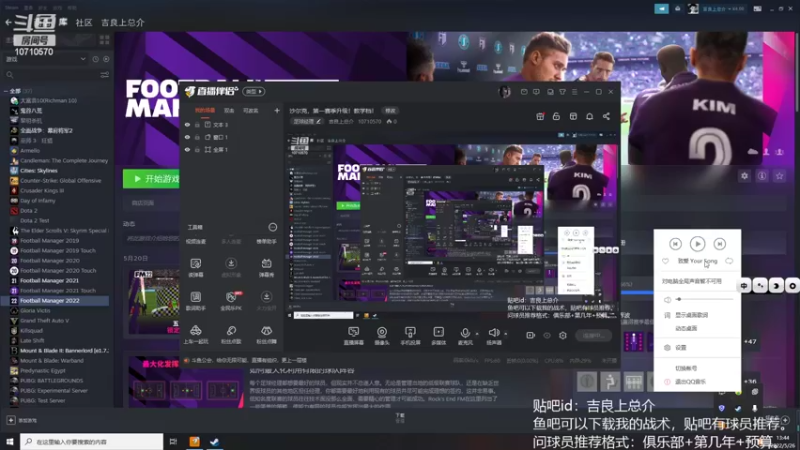Select Football Manager 2021 in library
This screenshot has height=450, width=800.
pyautogui.click(x=49, y=281)
